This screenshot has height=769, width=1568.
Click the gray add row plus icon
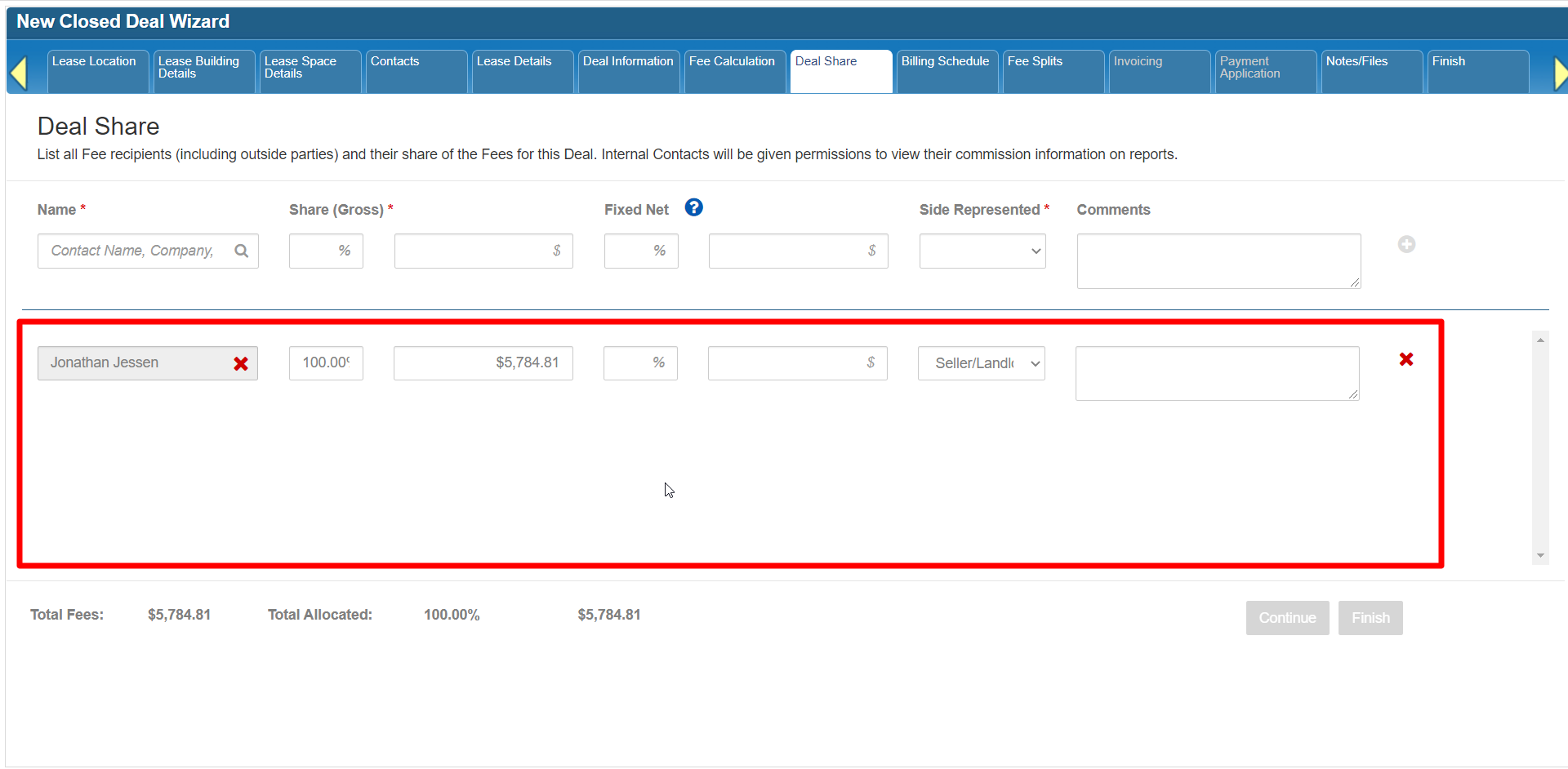1405,244
